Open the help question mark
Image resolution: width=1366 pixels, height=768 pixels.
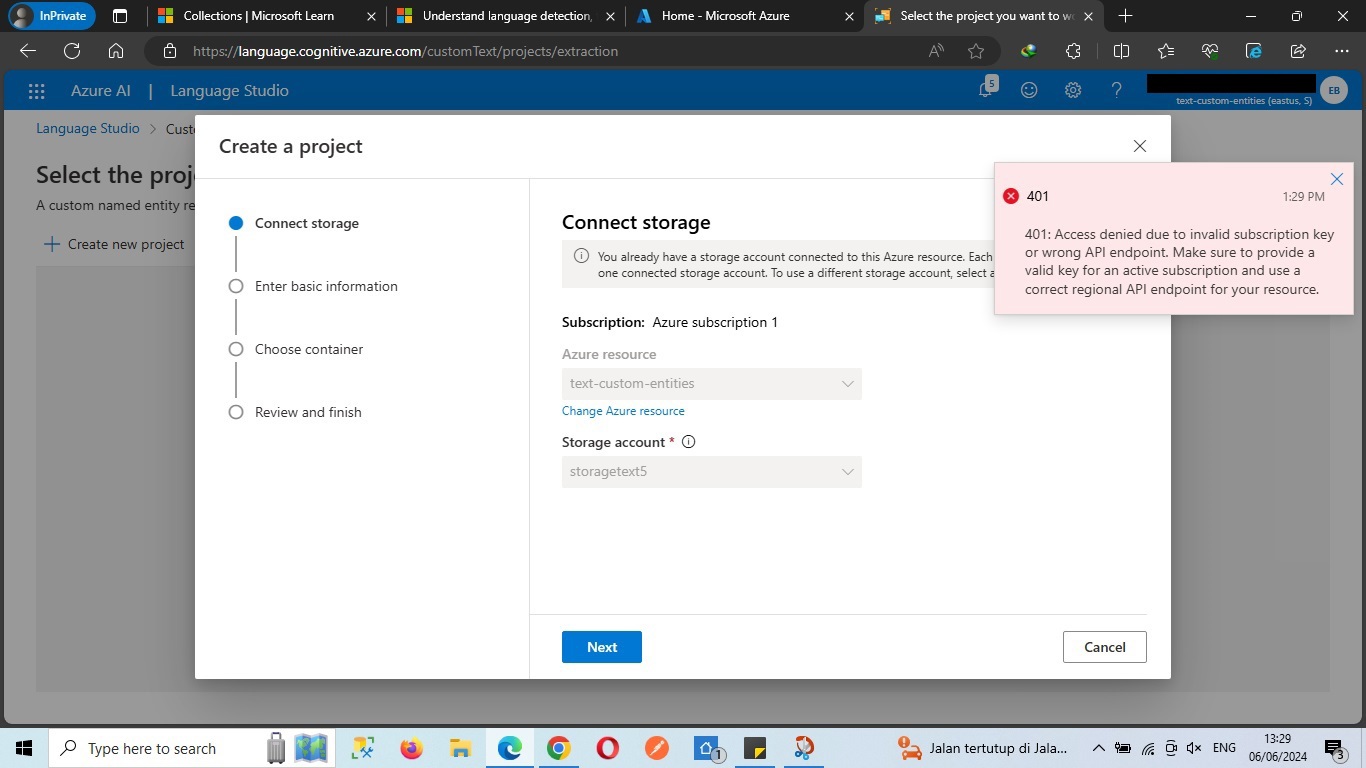click(1117, 90)
